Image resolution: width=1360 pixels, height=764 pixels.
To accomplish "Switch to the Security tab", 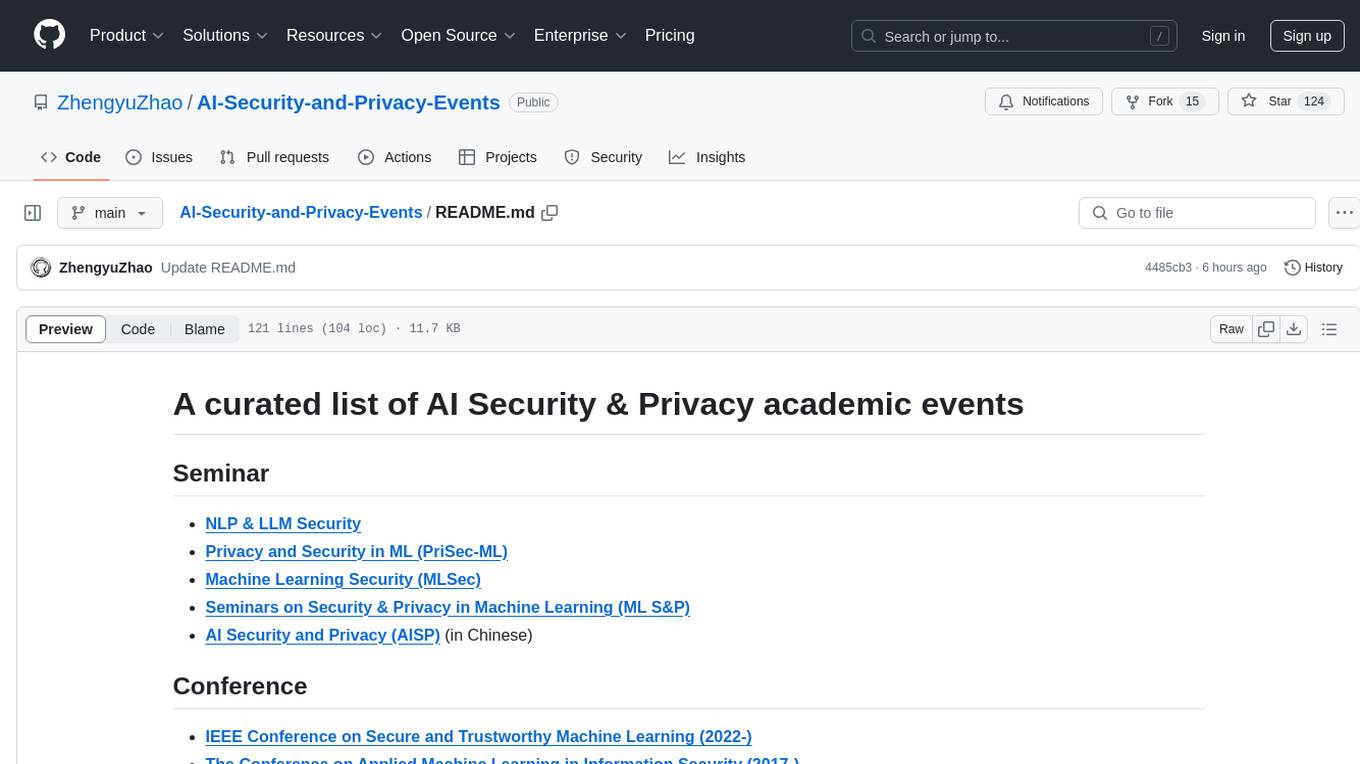I will [x=603, y=157].
